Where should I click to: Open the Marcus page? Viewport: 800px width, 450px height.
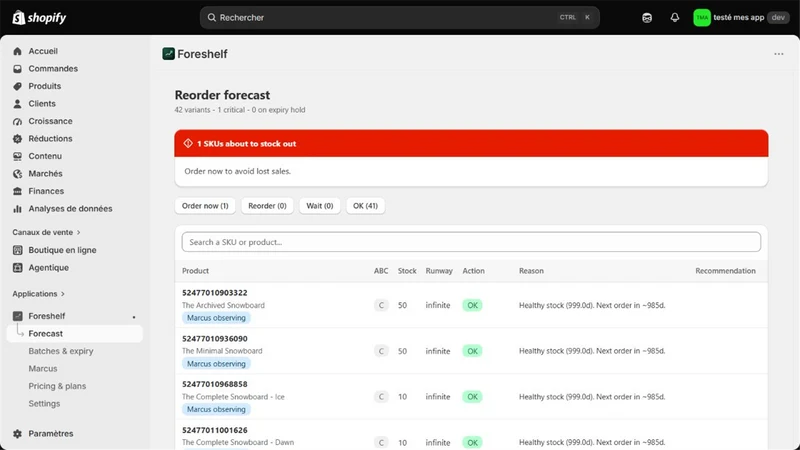coord(43,368)
